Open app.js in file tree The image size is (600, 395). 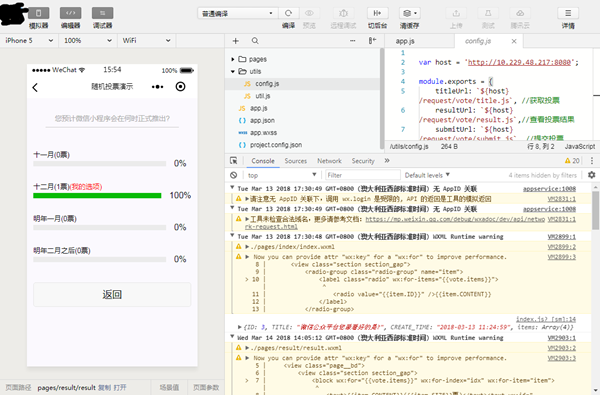coord(259,108)
